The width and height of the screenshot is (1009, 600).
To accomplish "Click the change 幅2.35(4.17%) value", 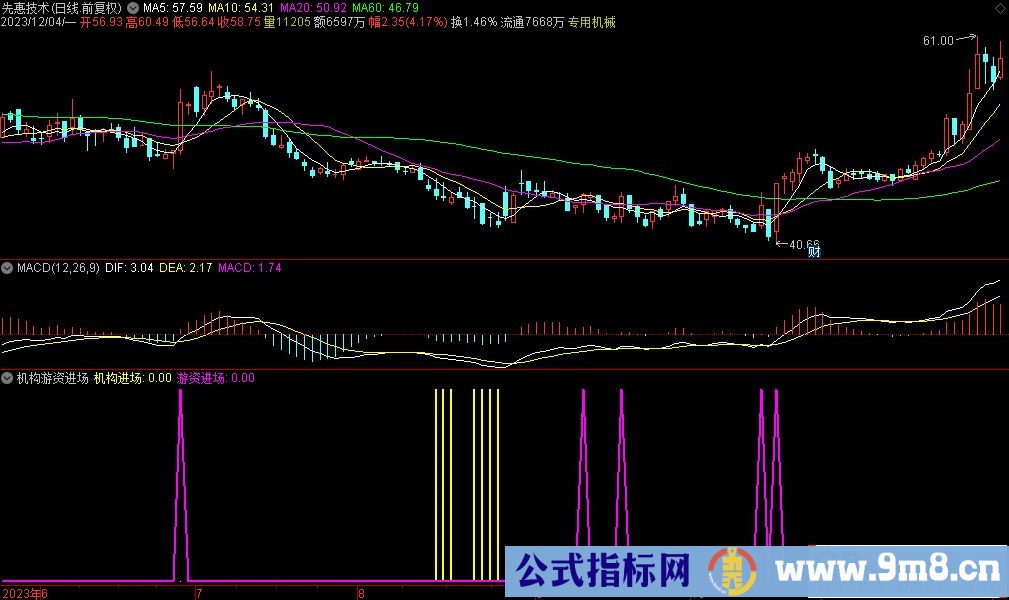I will click(x=408, y=23).
